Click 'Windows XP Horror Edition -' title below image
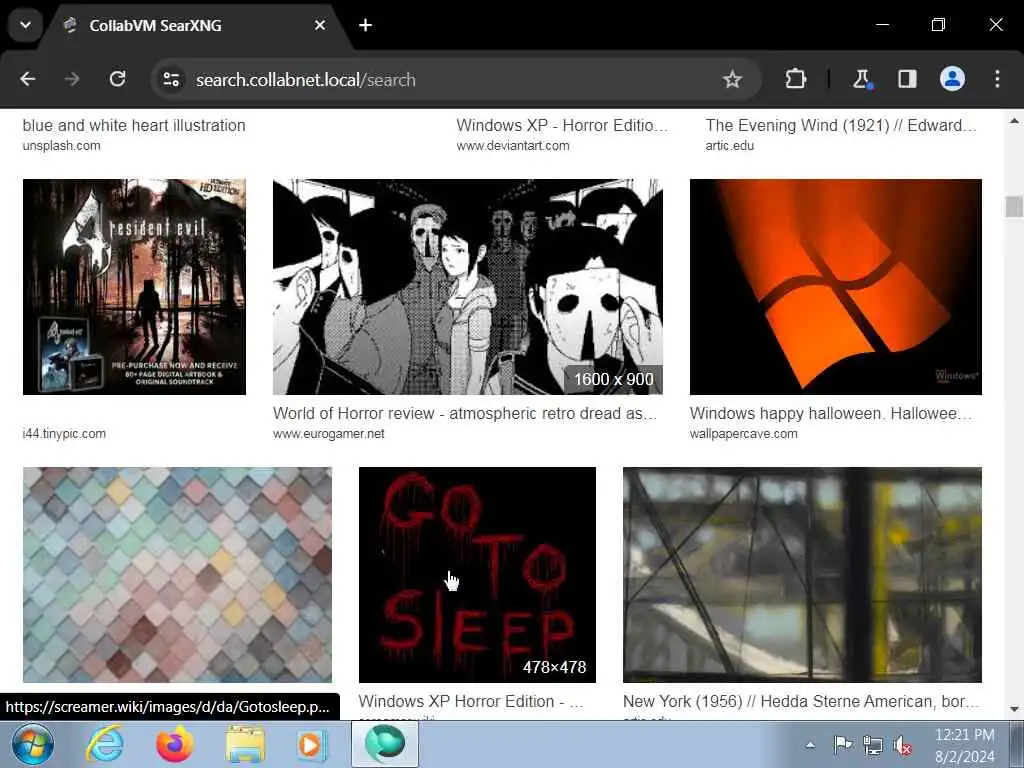This screenshot has width=1024, height=768. 471,701
